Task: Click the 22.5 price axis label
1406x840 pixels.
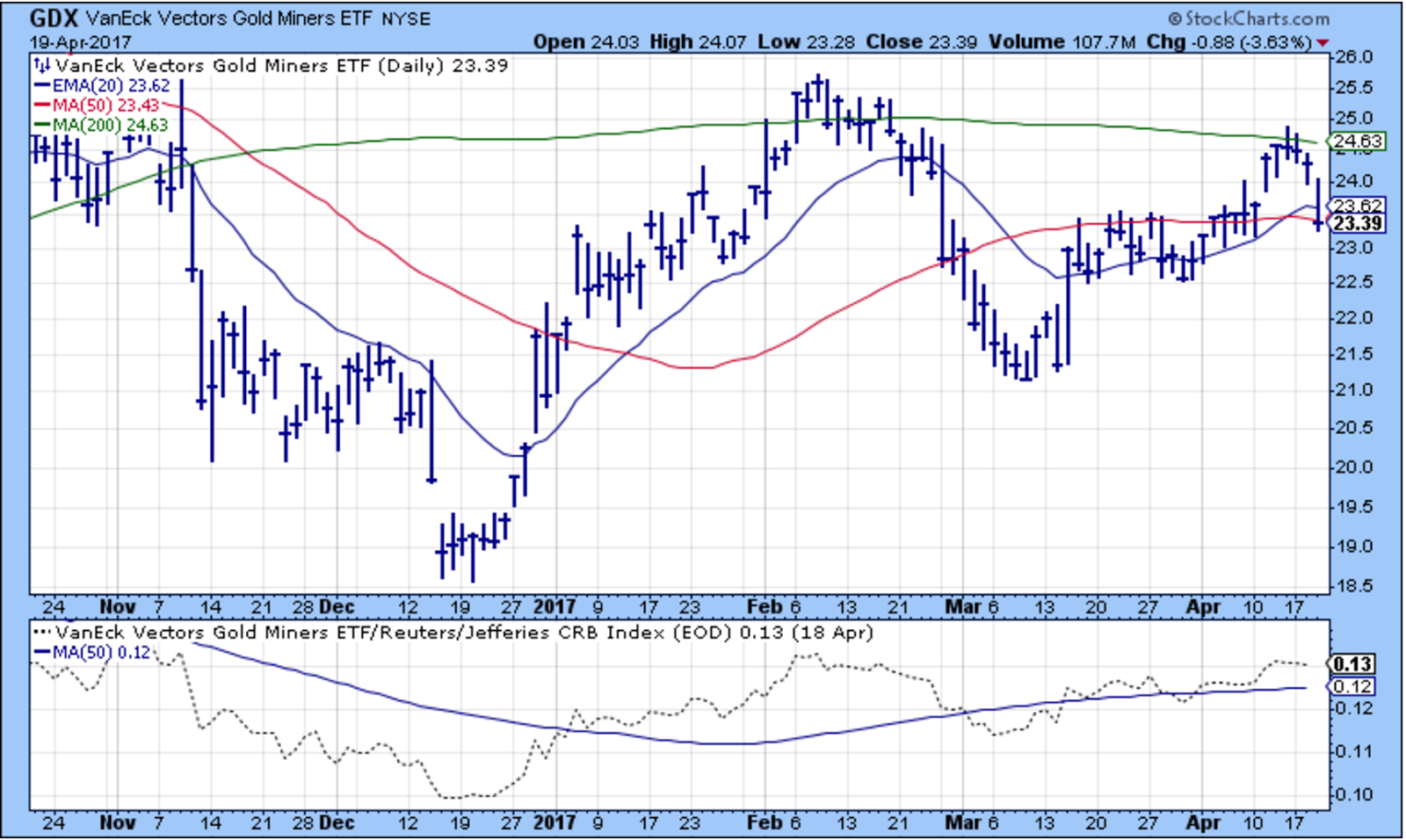Action: (x=1354, y=281)
